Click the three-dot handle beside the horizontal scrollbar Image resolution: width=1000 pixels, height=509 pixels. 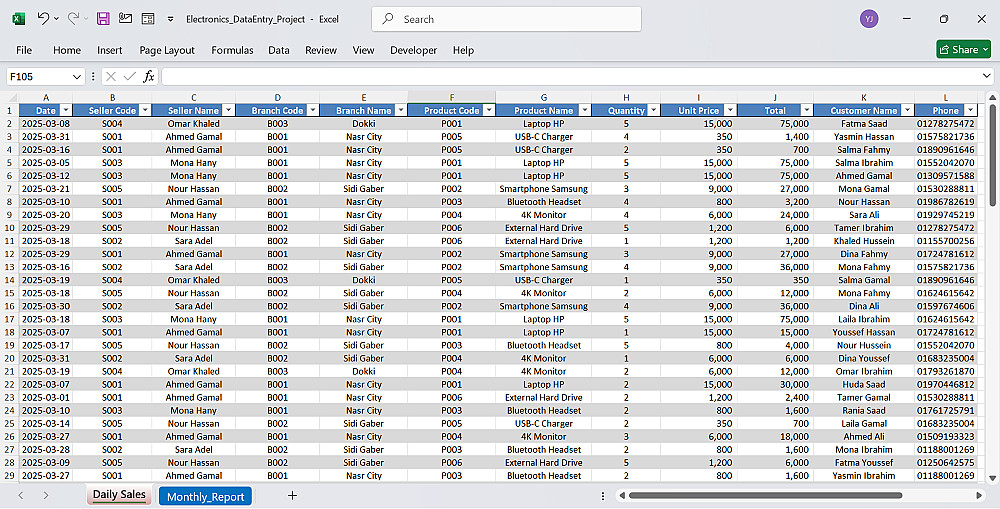[x=603, y=496]
